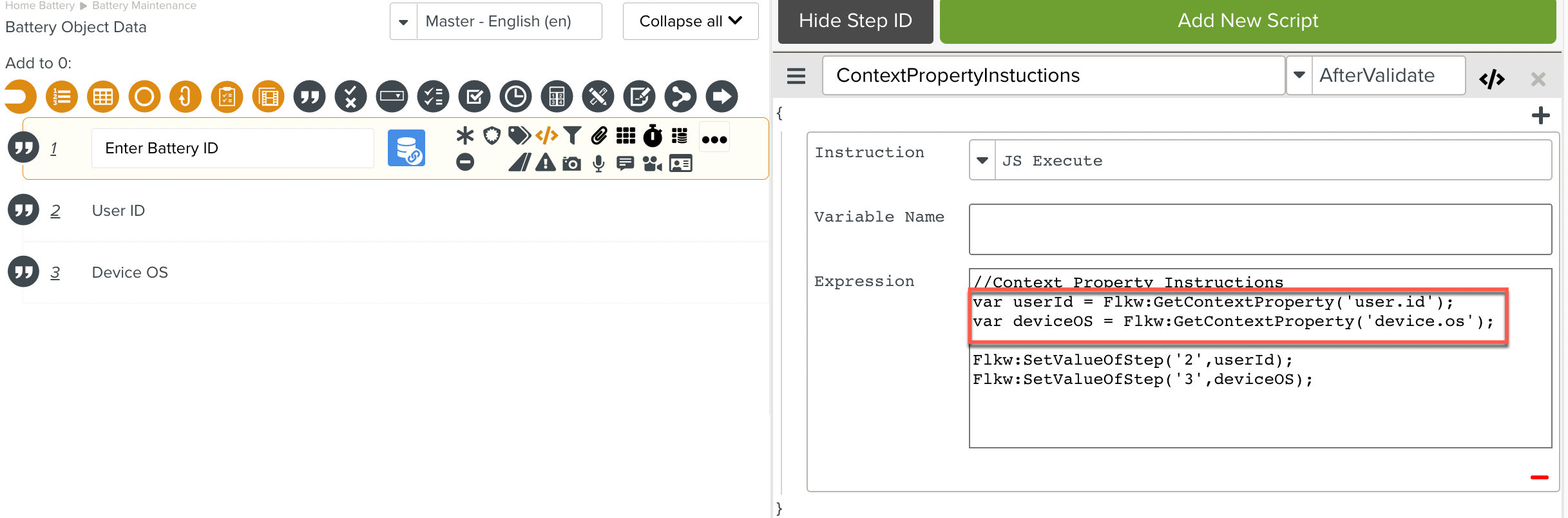Toggle script source code view
The width and height of the screenshot is (1568, 518).
pyautogui.click(x=1491, y=79)
